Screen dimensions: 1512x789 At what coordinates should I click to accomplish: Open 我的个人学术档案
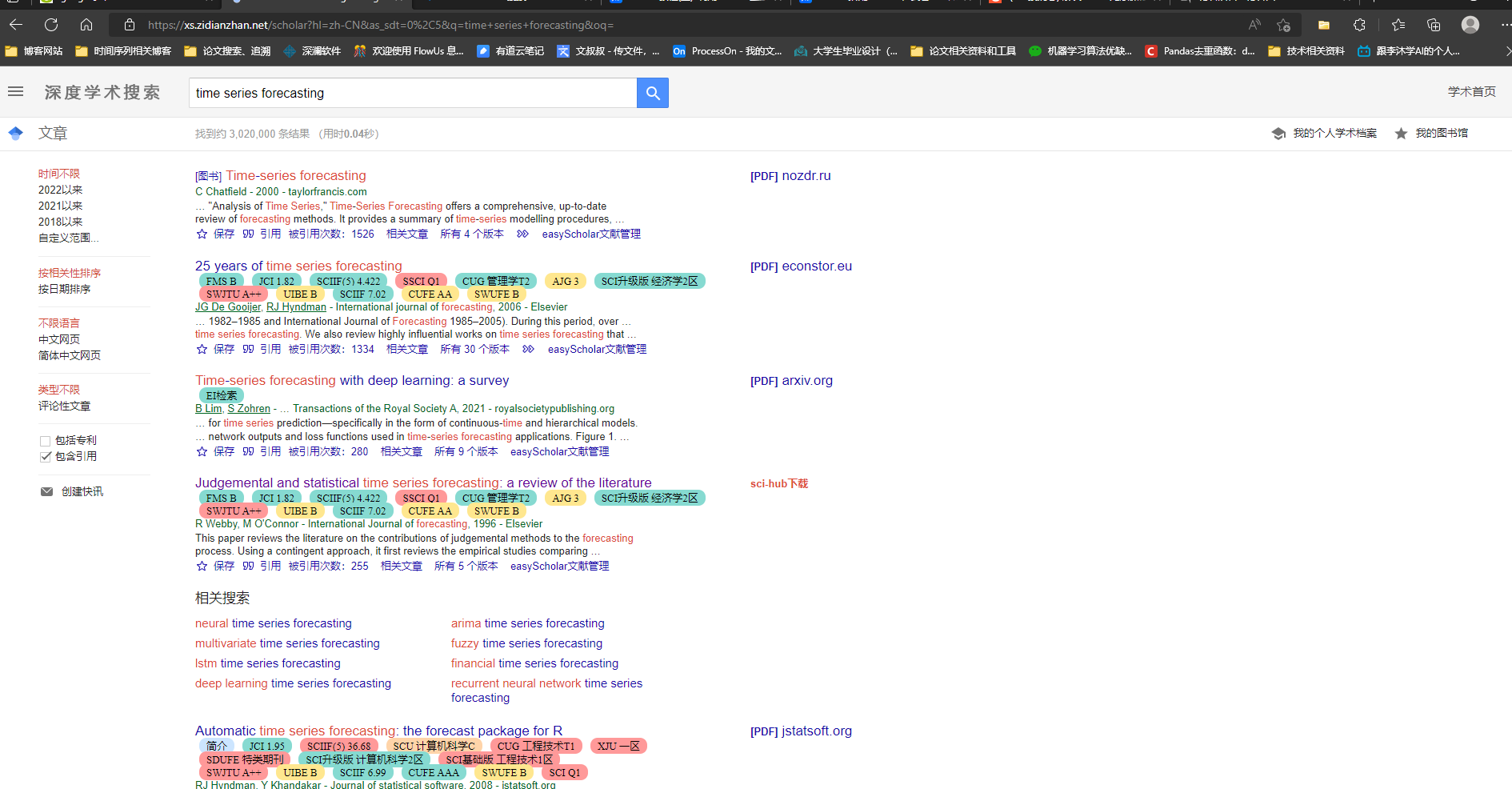[1335, 134]
